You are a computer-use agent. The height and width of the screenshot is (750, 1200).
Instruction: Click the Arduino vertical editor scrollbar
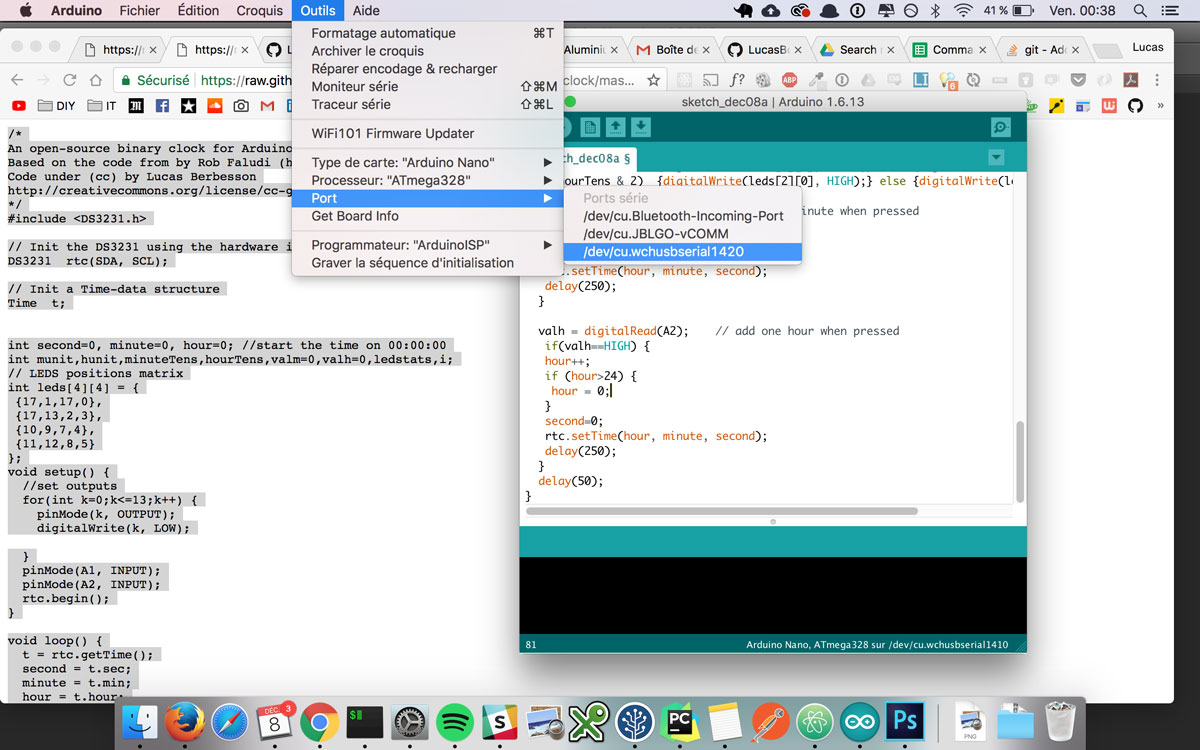click(1019, 462)
